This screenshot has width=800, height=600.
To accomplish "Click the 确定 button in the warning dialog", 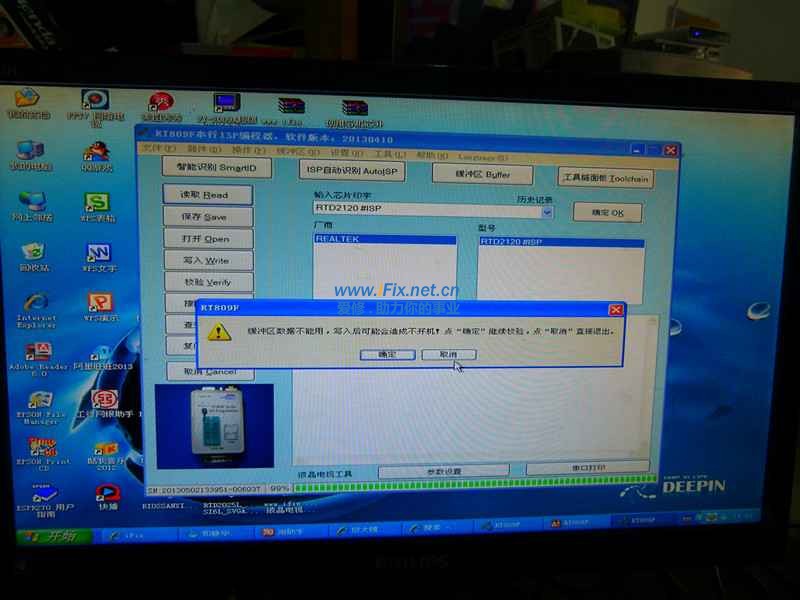I will pos(387,354).
